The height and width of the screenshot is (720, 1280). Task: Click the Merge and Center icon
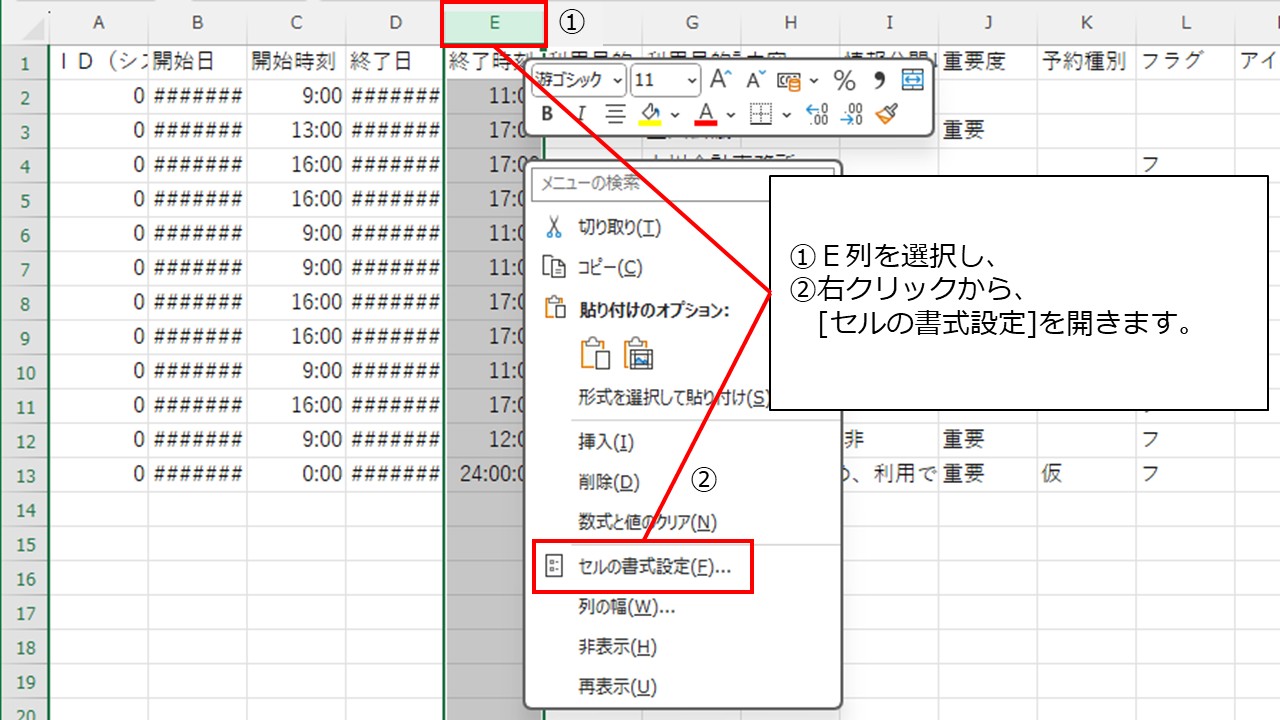(x=912, y=80)
